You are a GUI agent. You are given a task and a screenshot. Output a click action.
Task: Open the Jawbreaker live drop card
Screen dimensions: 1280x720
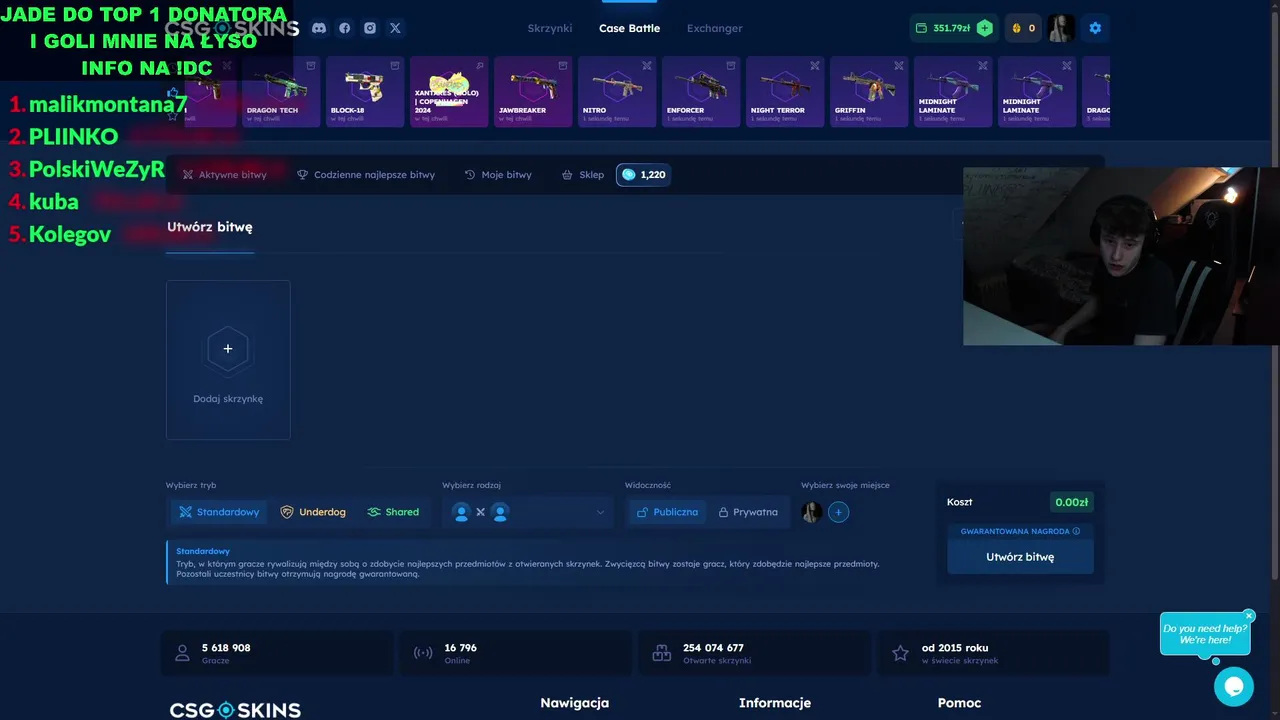(x=533, y=92)
